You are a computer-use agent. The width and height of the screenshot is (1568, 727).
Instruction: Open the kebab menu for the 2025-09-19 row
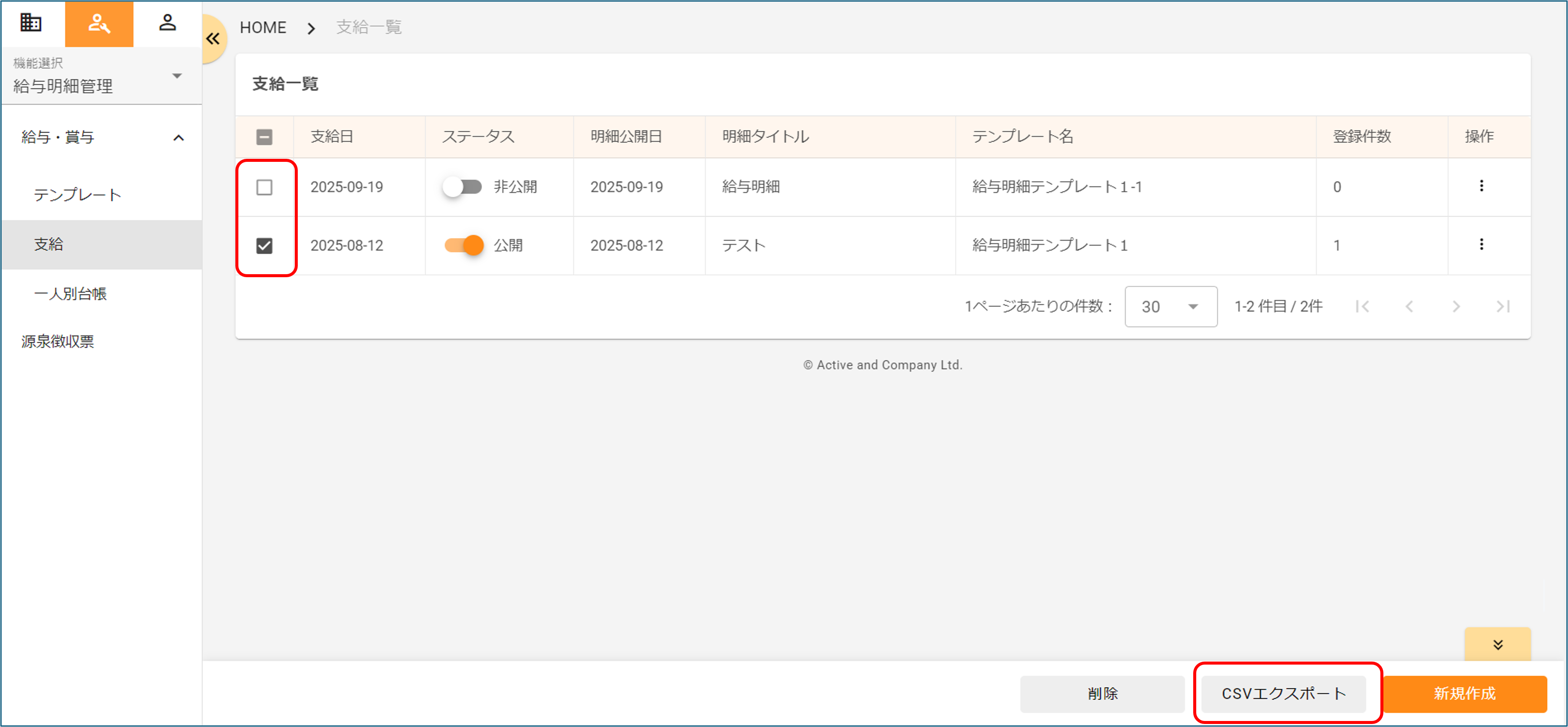pyautogui.click(x=1482, y=186)
